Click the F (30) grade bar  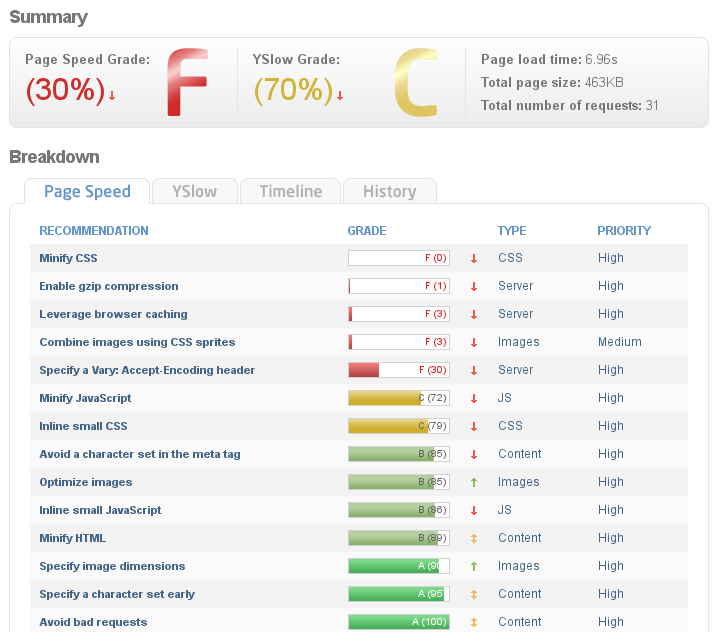click(x=399, y=370)
